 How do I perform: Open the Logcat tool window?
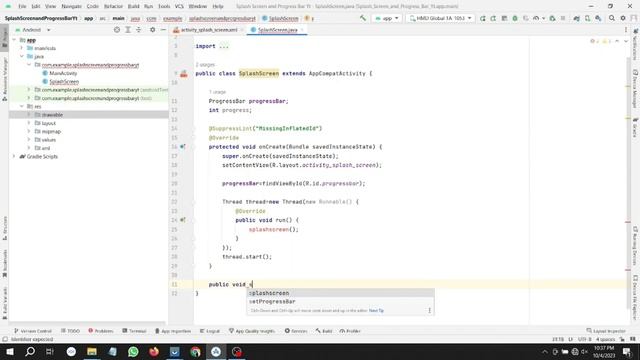click(210, 331)
